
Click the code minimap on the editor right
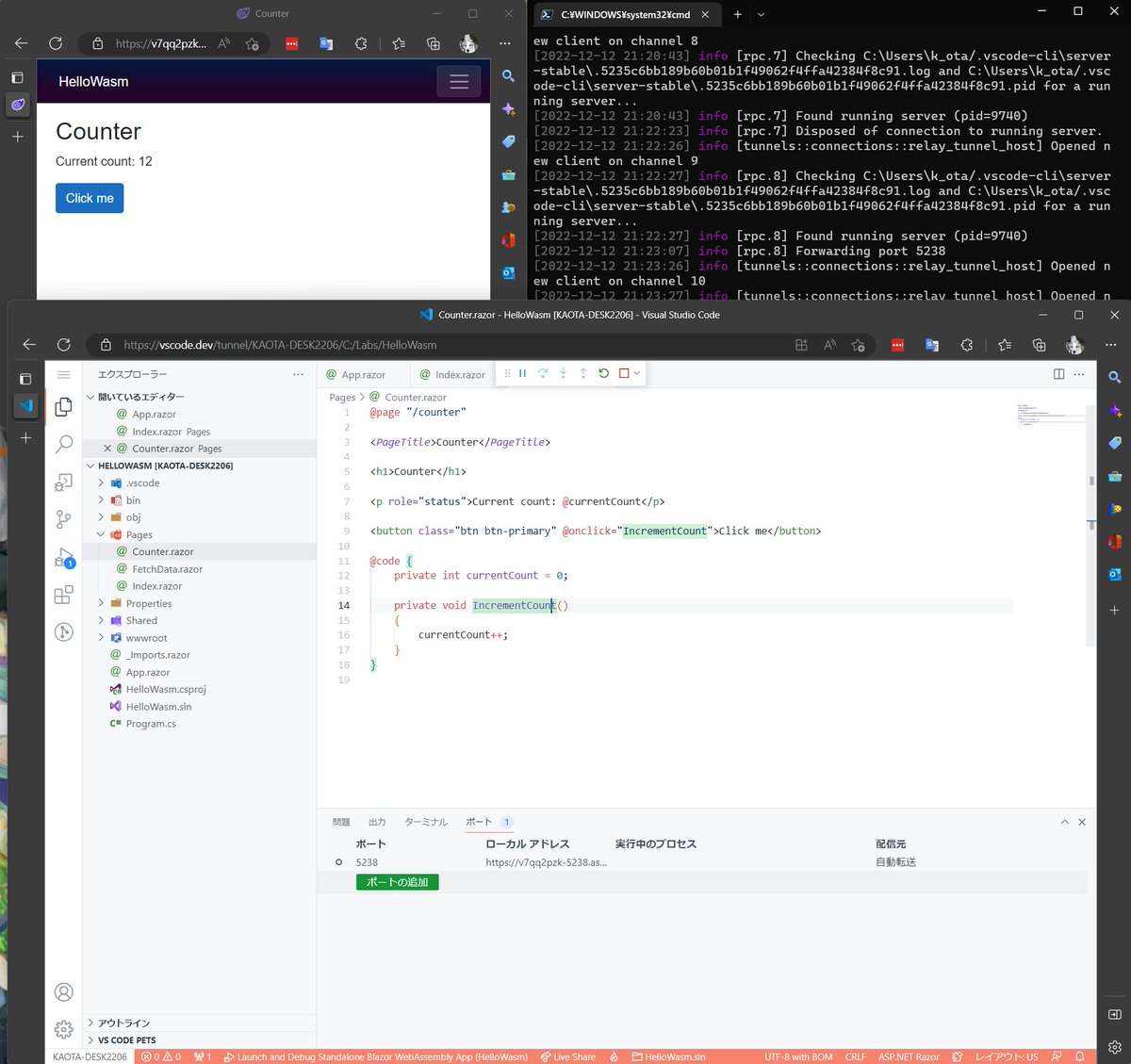point(1053,415)
